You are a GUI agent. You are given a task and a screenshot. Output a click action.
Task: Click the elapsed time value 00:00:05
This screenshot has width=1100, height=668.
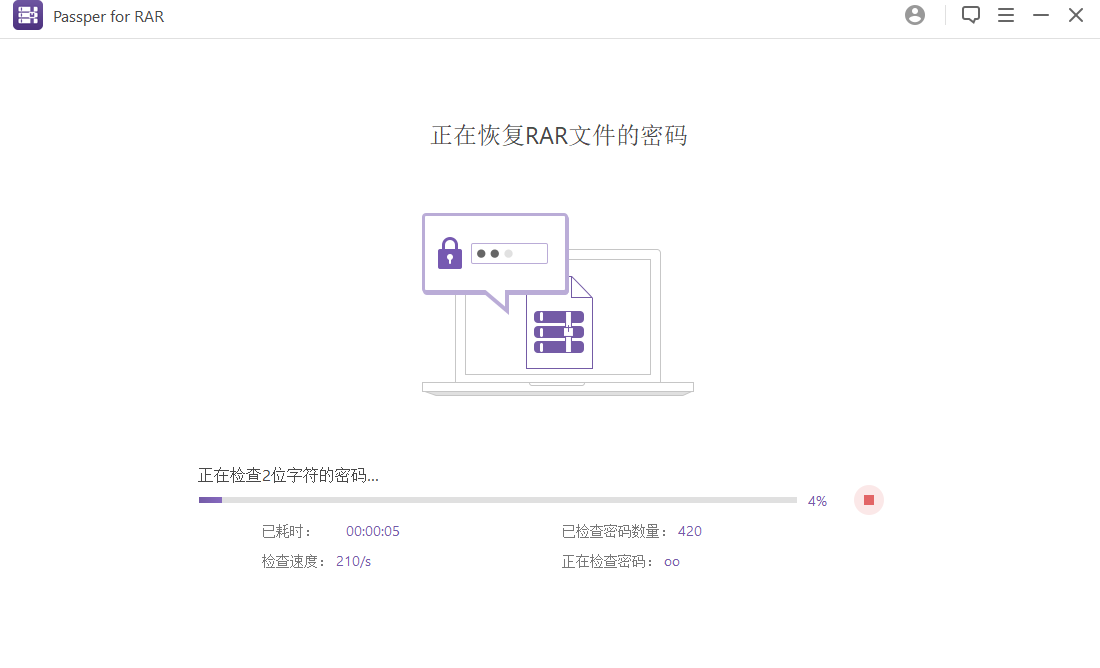coord(372,531)
